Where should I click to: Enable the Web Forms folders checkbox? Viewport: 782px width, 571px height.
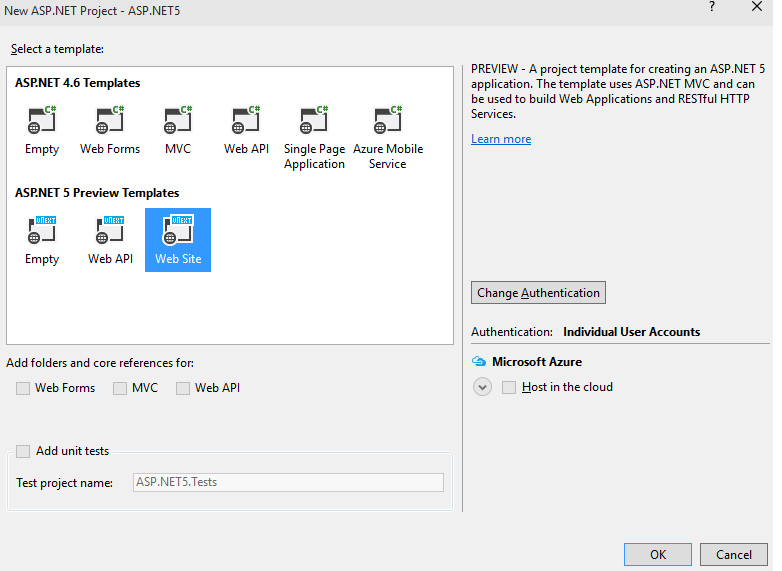click(x=23, y=388)
